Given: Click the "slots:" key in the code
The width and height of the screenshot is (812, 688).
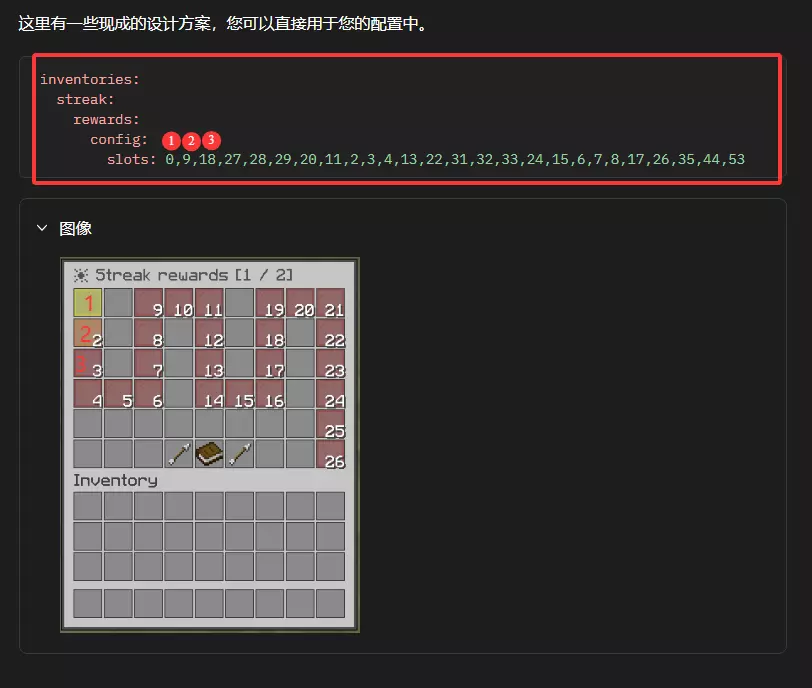Looking at the screenshot, I should click(x=131, y=159).
